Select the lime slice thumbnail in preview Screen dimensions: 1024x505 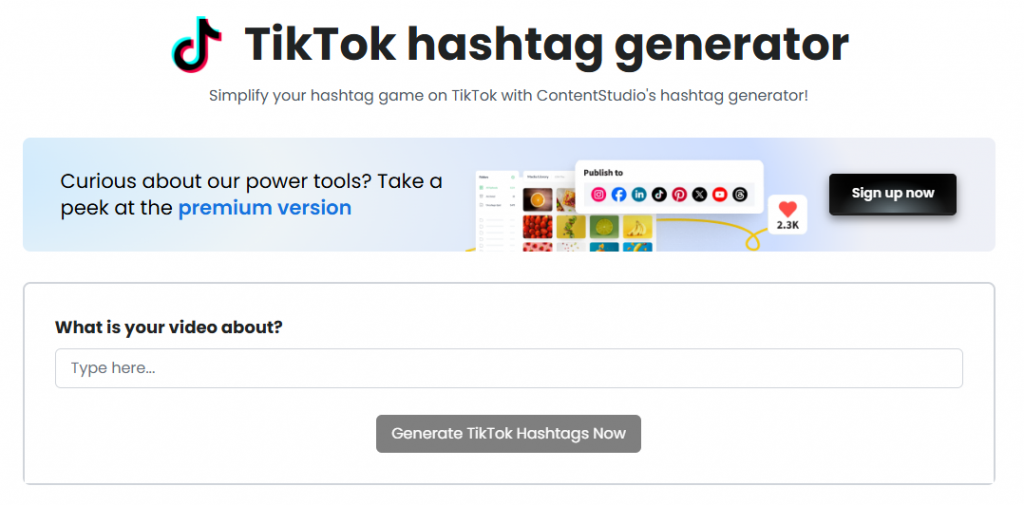[x=604, y=227]
